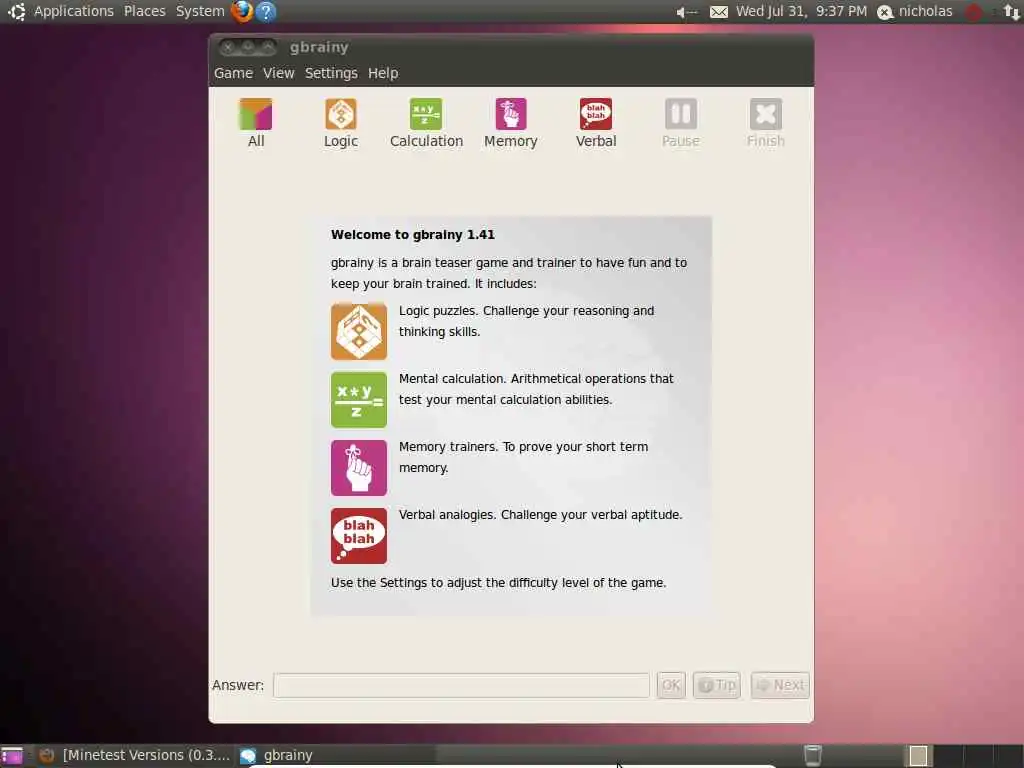Click the large Logic puzzles cube icon
Image resolution: width=1024 pixels, height=768 pixels.
[x=359, y=332]
